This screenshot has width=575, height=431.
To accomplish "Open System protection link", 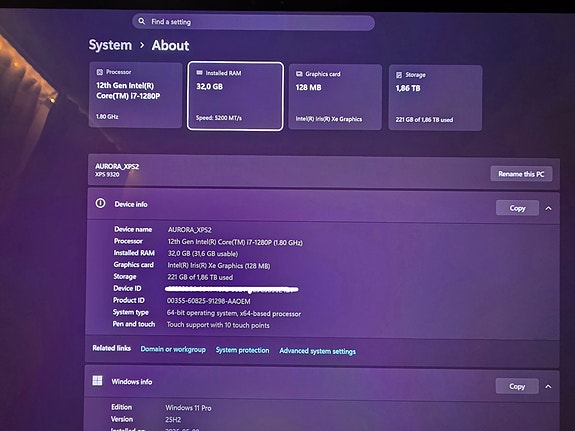I will pyautogui.click(x=242, y=350).
